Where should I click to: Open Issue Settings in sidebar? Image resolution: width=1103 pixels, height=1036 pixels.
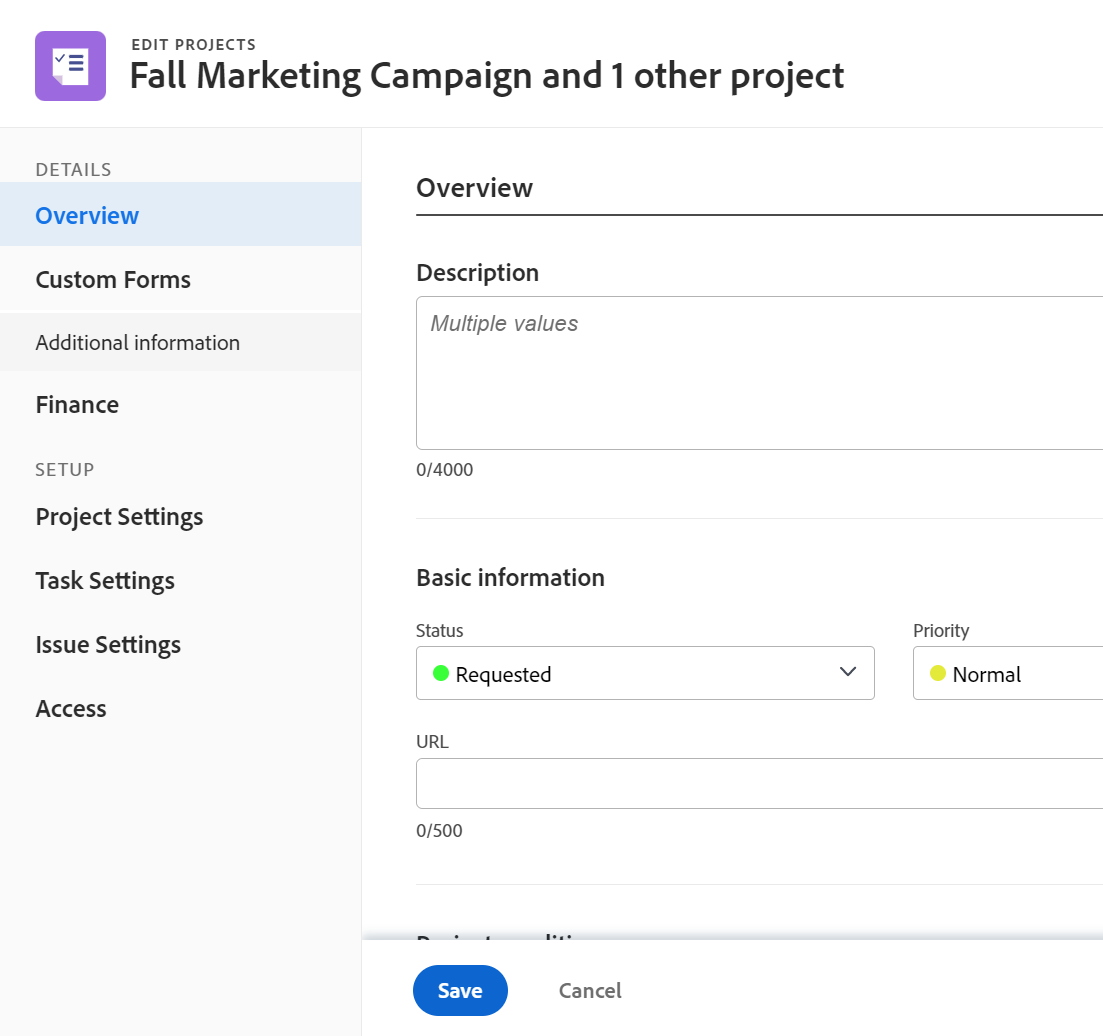pos(108,644)
